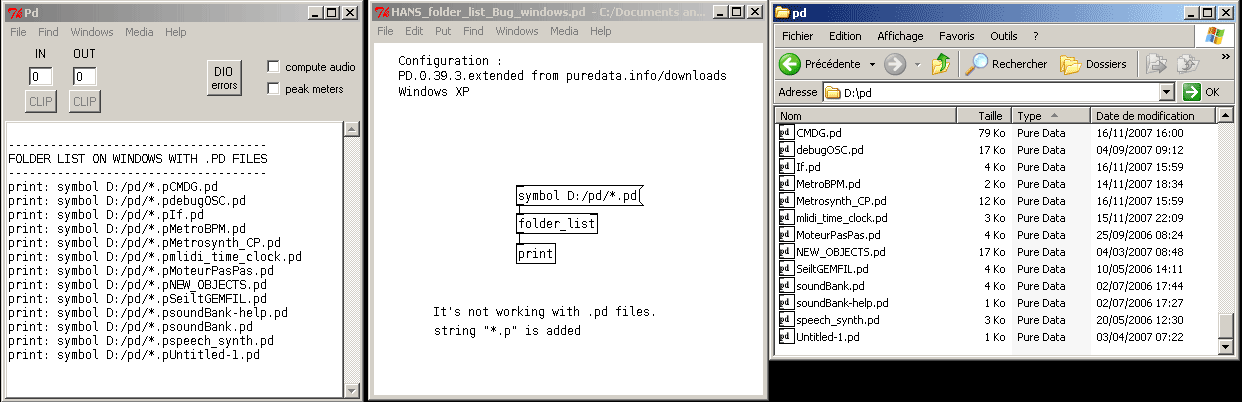
Task: Click the symbol D:/pd/*.pd message box
Action: click(579, 195)
